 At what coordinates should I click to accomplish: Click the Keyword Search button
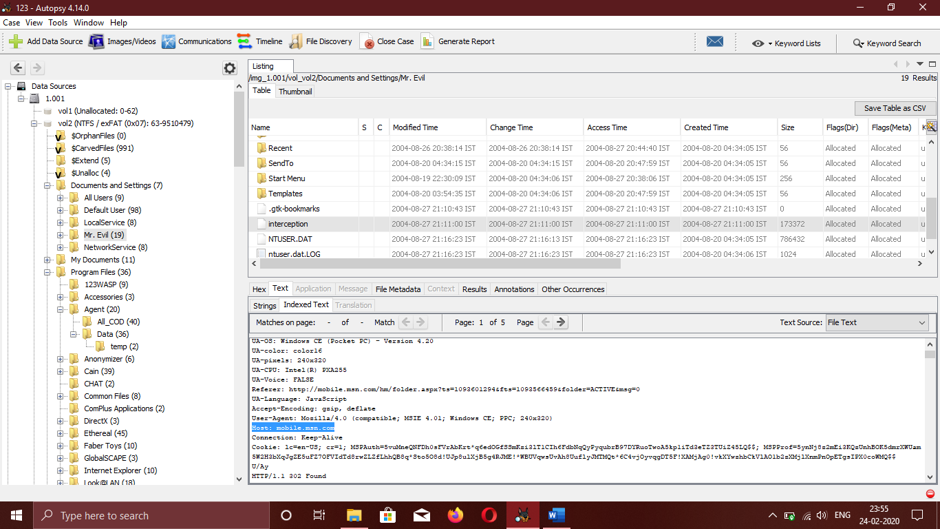tap(887, 43)
